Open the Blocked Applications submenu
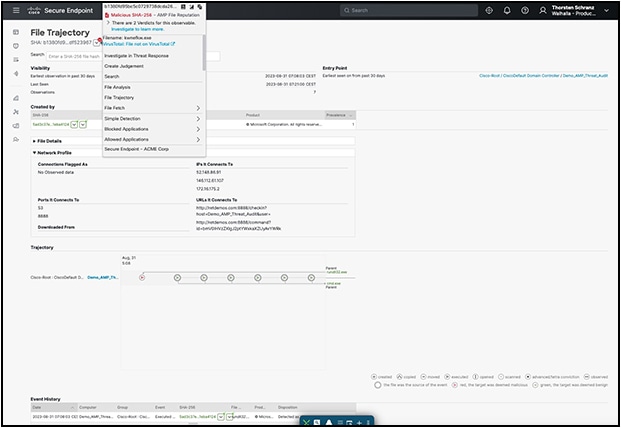 tap(153, 129)
